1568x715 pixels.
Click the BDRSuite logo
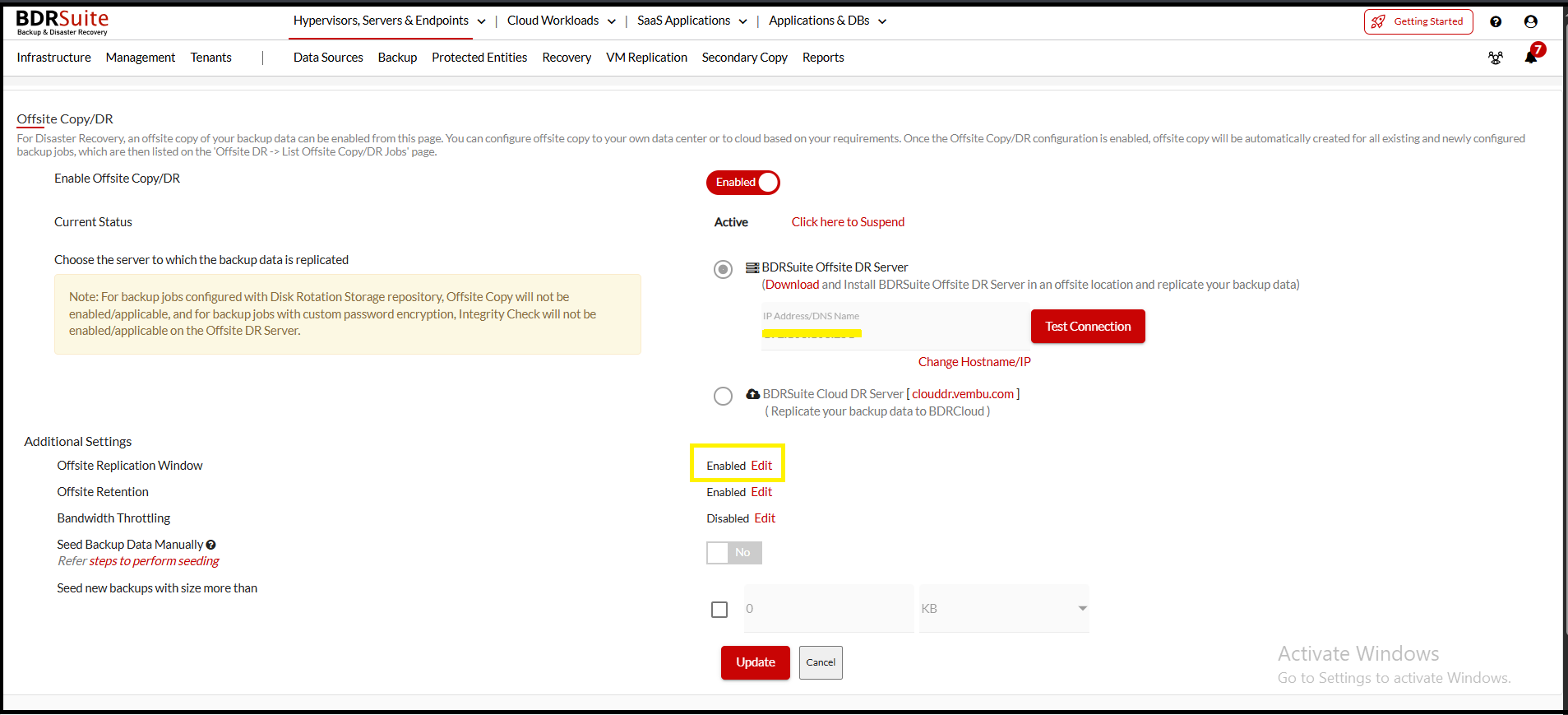[62, 22]
